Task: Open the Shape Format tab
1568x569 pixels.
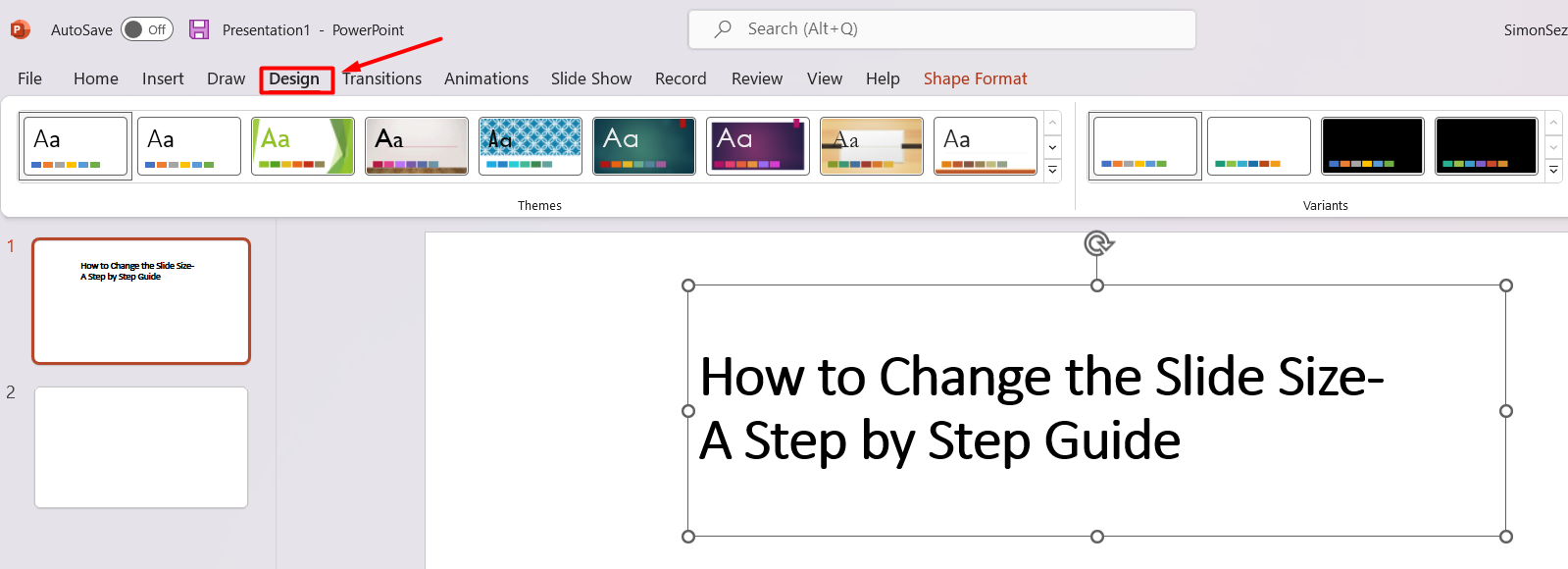Action: point(975,78)
